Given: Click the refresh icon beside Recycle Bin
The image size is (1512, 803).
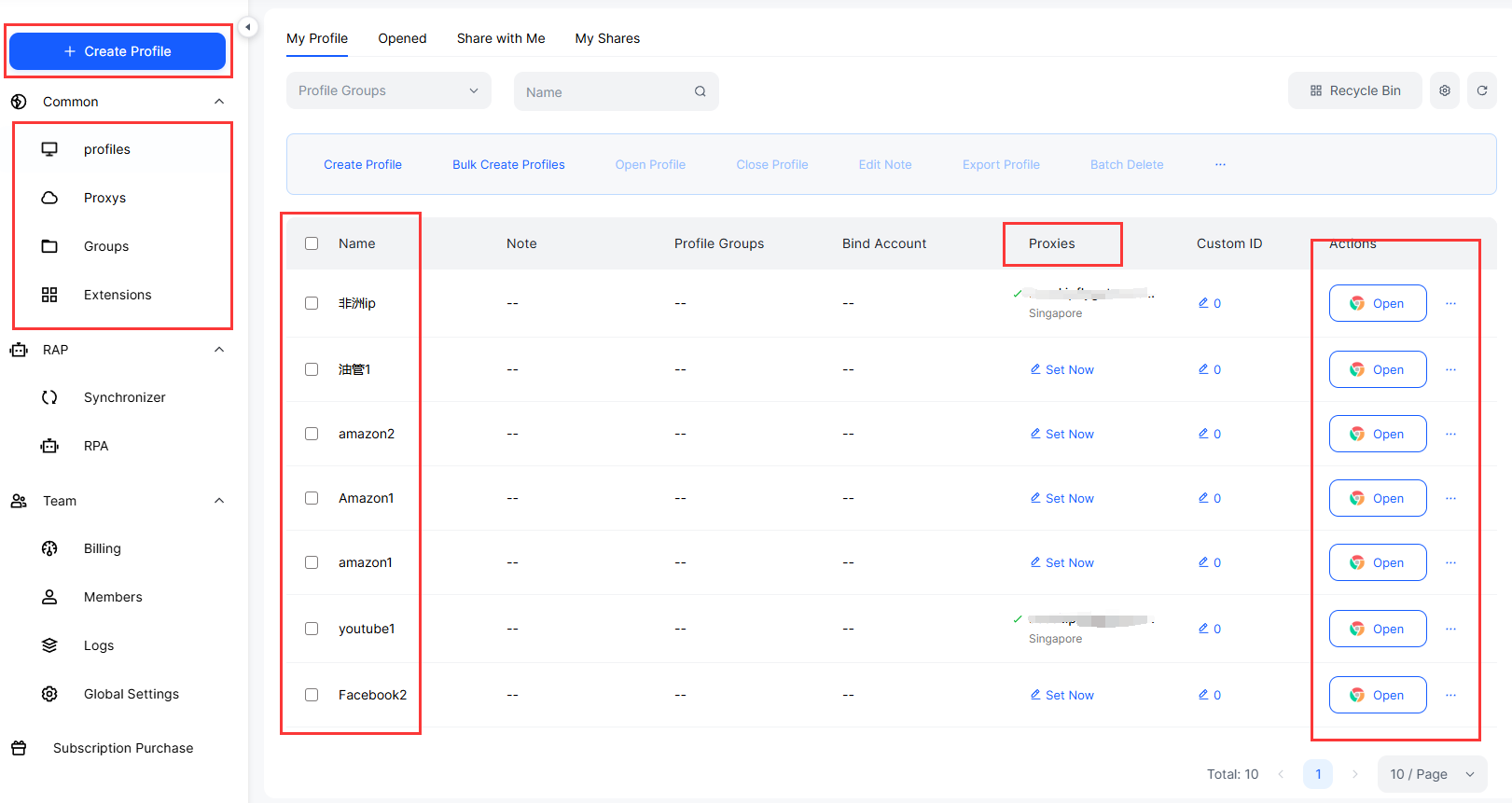Looking at the screenshot, I should coord(1481,90).
